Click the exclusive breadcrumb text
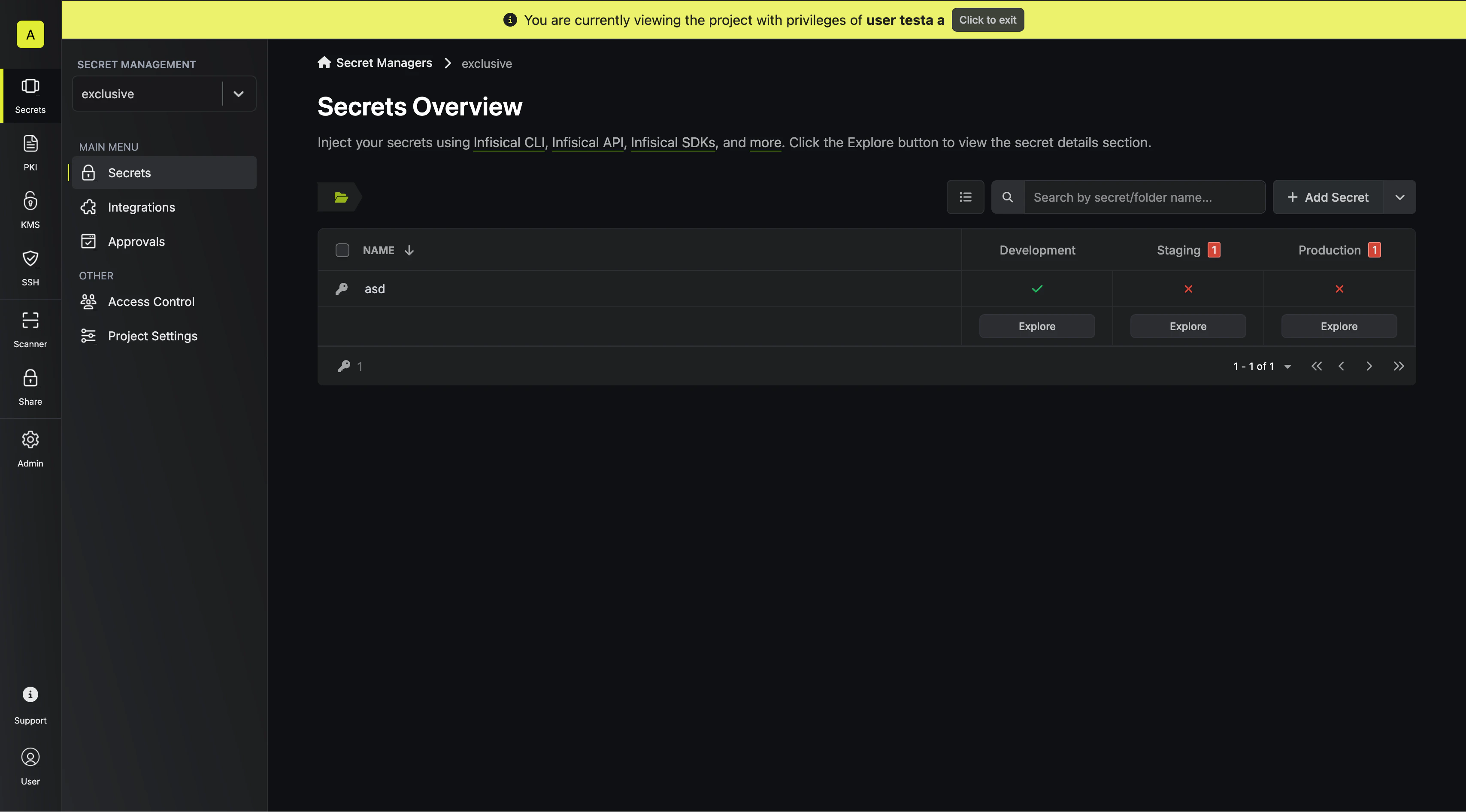The height and width of the screenshot is (812, 1466). pos(487,64)
